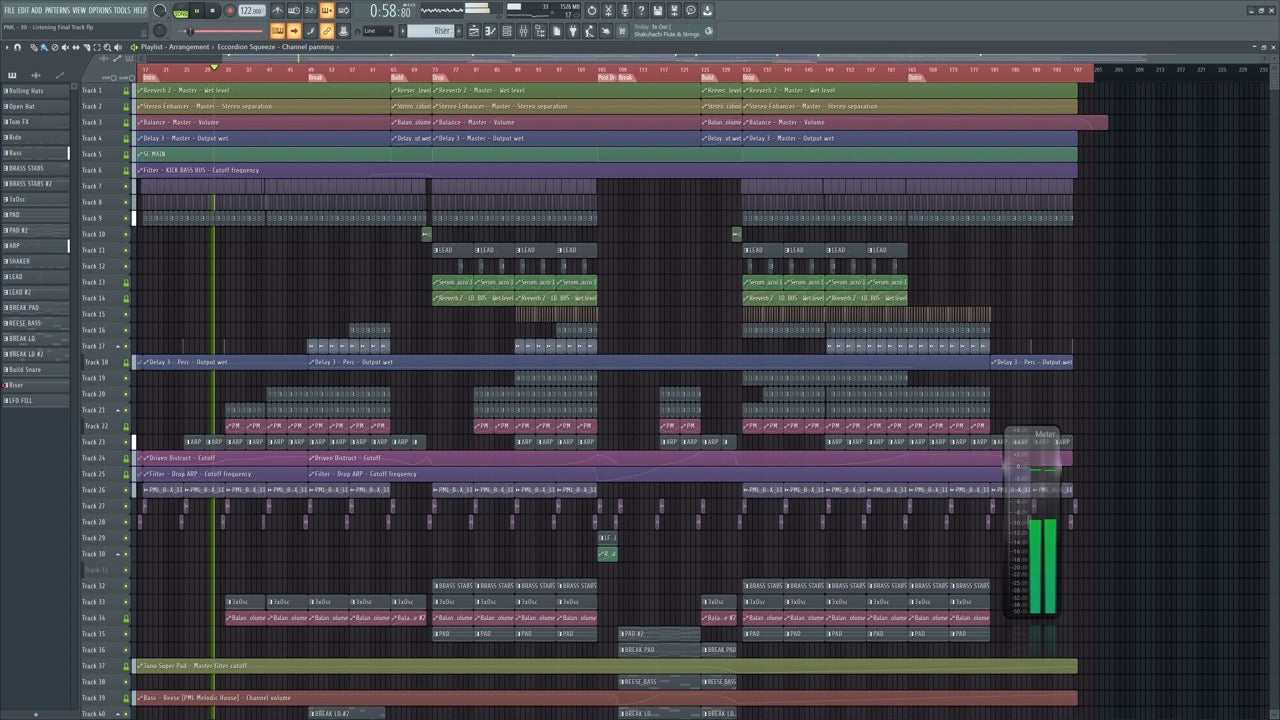1280x720 pixels.
Task: Toggle the Track 15 mute switch
Action: [126, 314]
